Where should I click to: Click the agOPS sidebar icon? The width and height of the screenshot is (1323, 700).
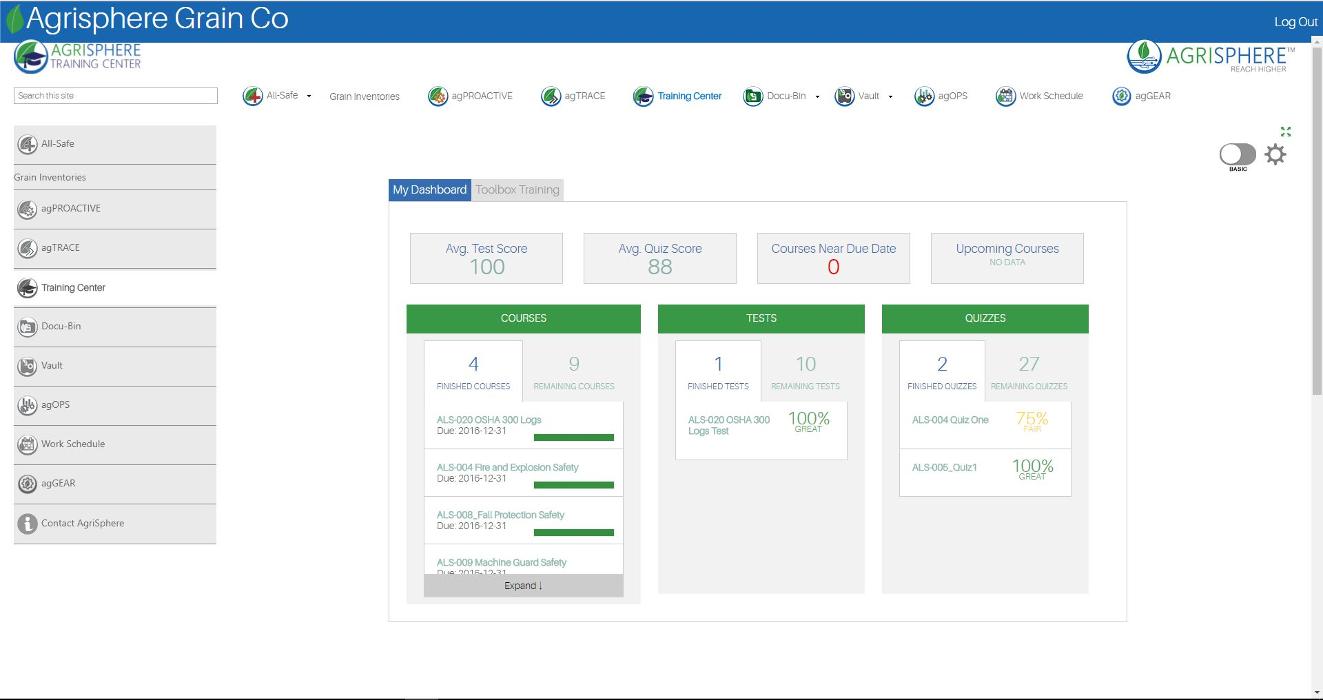(28, 405)
